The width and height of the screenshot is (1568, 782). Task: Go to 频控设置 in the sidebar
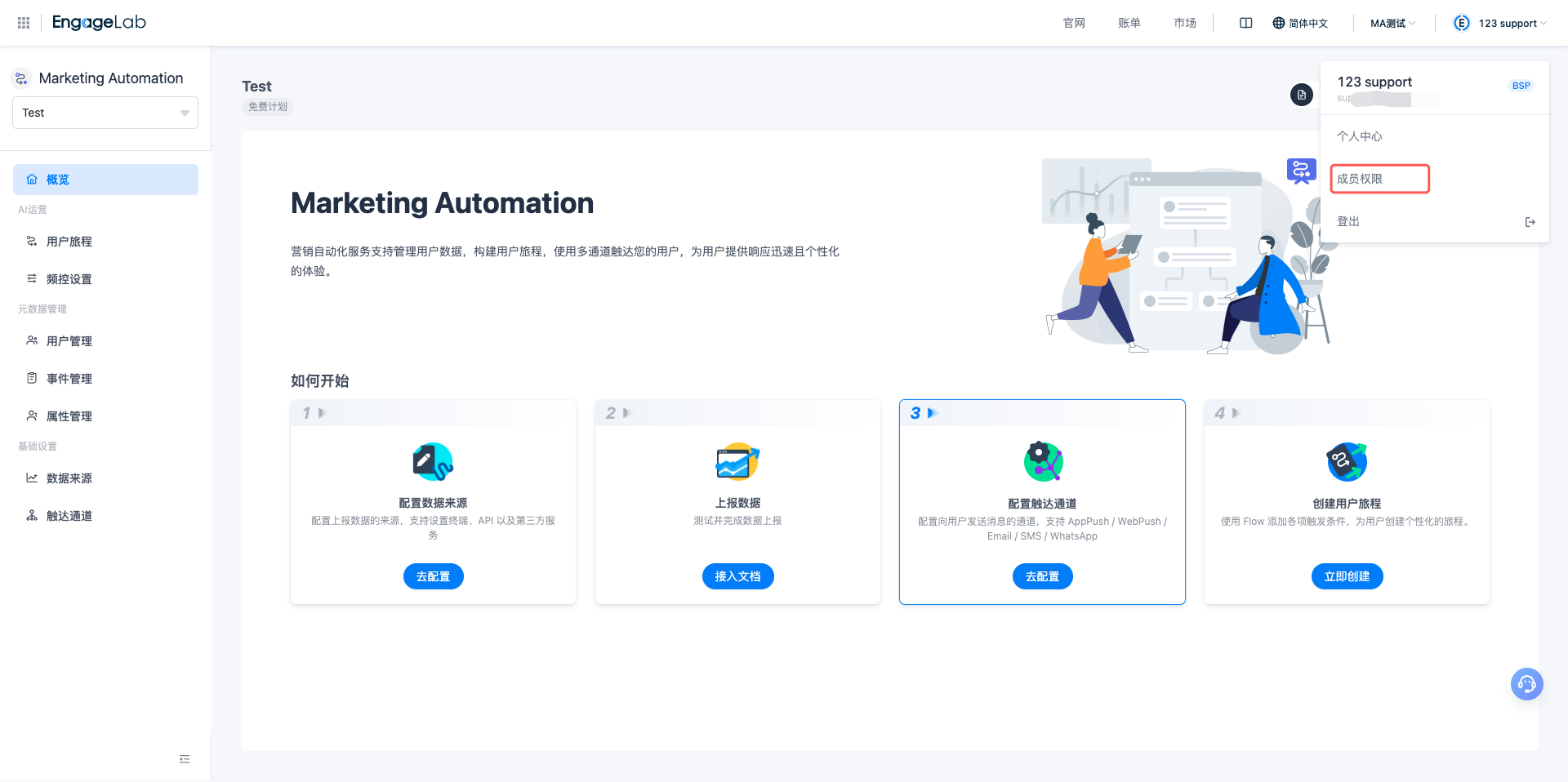(105, 279)
